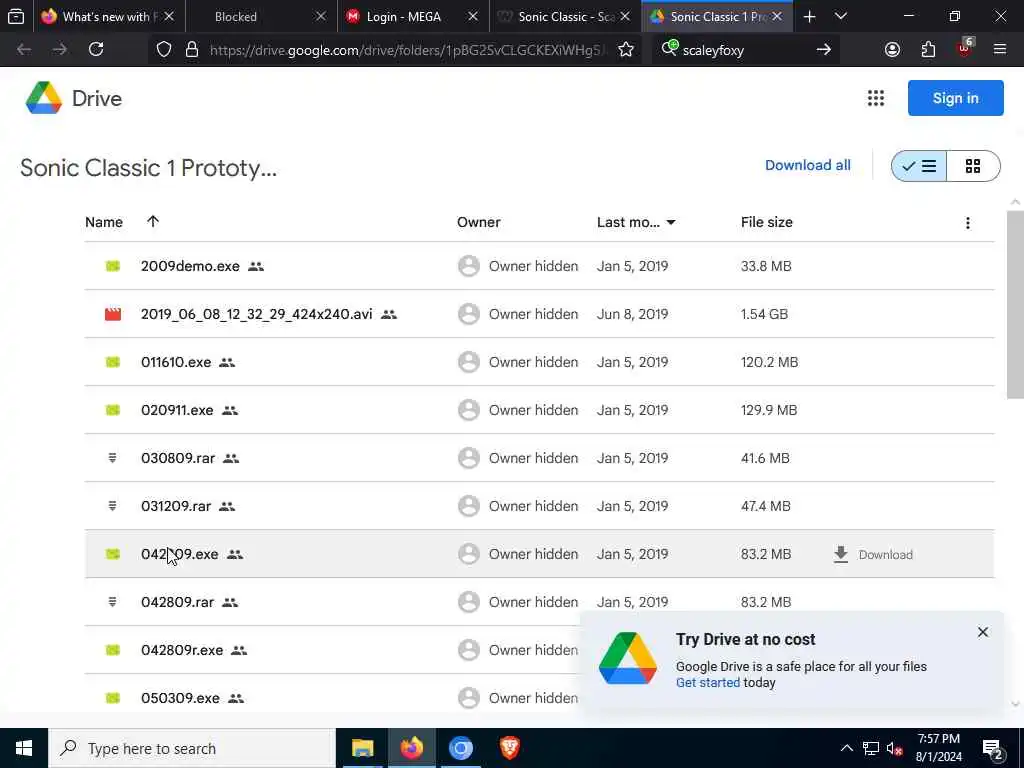Screen dimensions: 1024x768
Task: Go back to previous page
Action: pos(24,49)
